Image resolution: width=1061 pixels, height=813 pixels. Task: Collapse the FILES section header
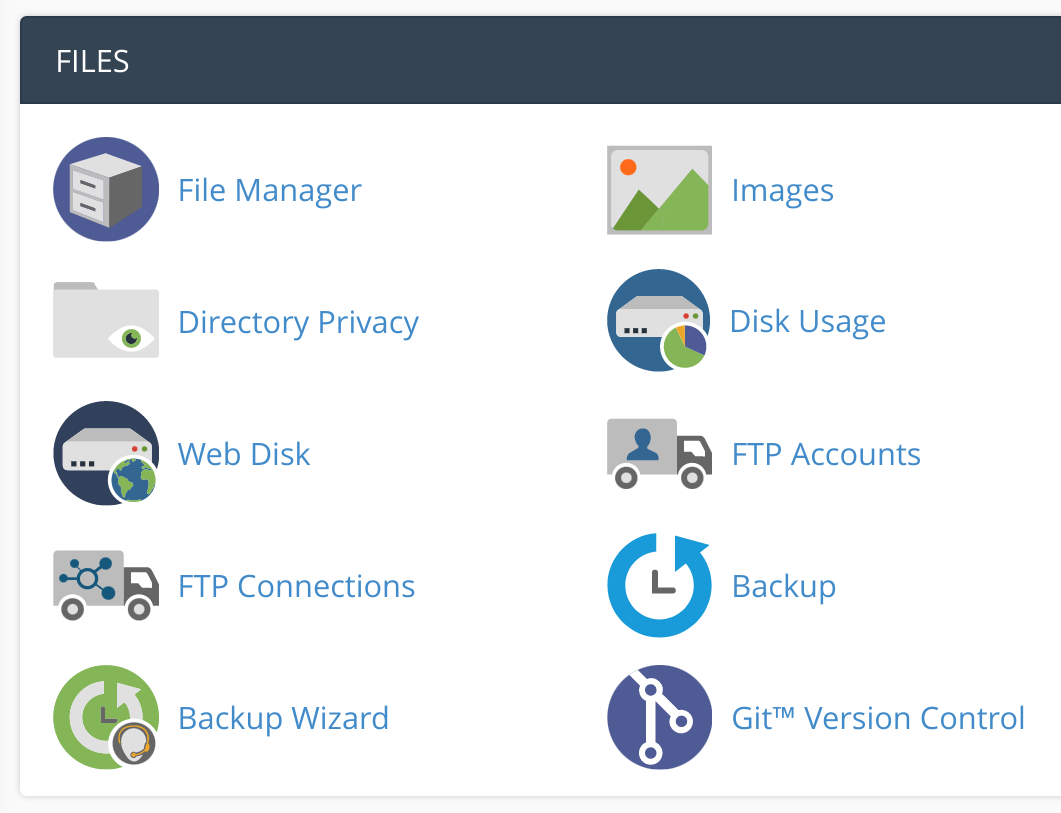tap(540, 61)
